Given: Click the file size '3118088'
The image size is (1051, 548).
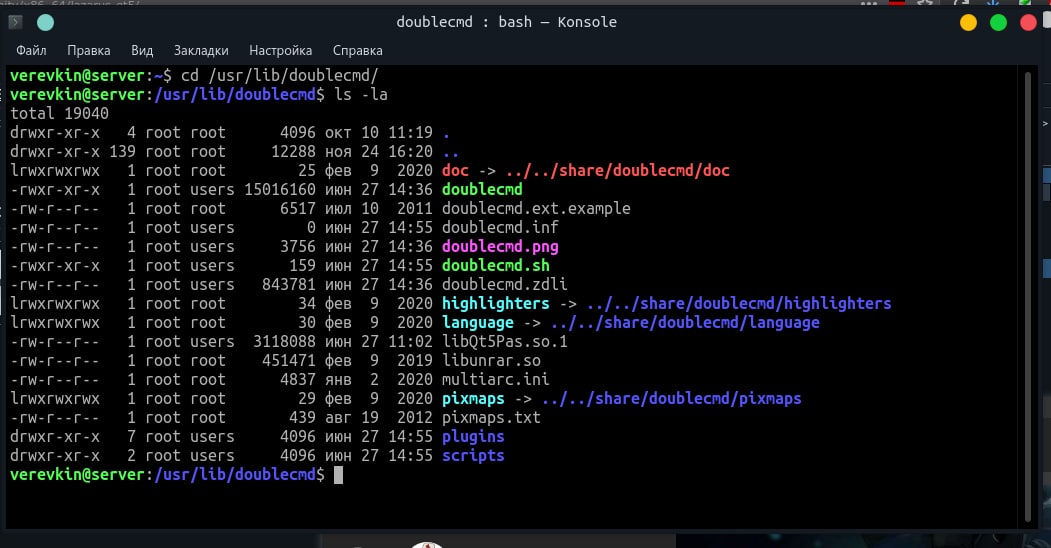Looking at the screenshot, I should tap(284, 342).
